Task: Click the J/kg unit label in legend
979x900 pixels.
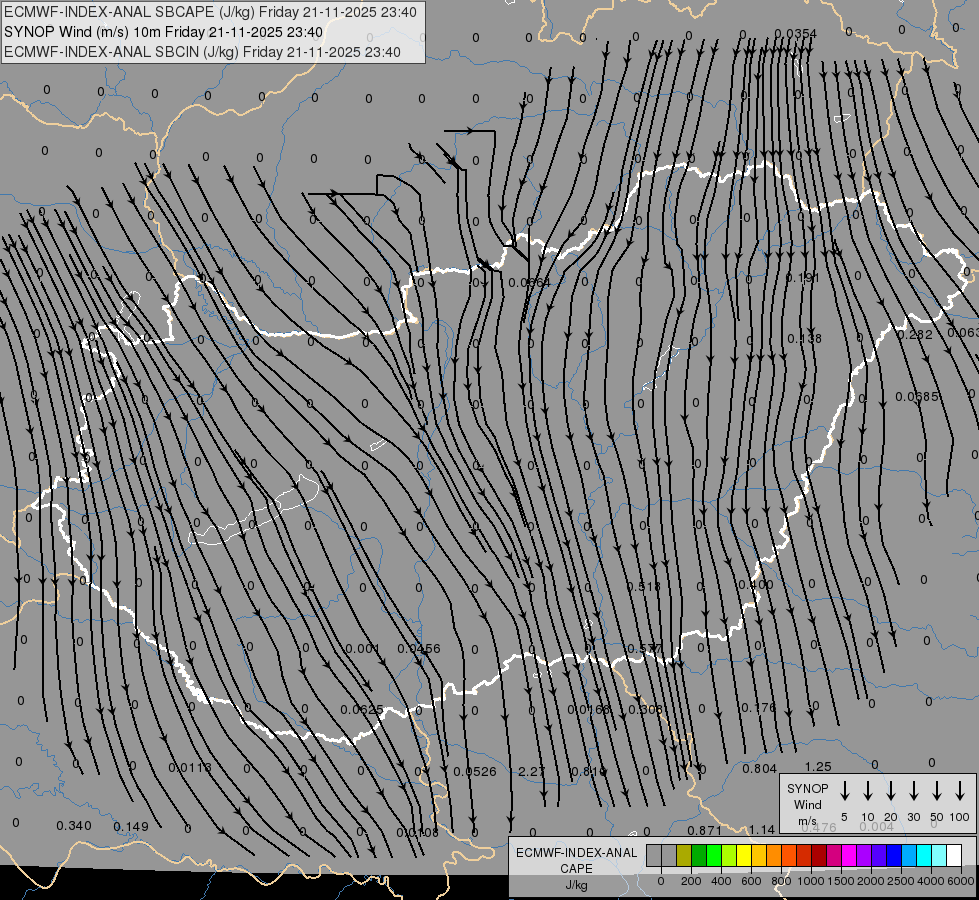Action: (x=576, y=885)
